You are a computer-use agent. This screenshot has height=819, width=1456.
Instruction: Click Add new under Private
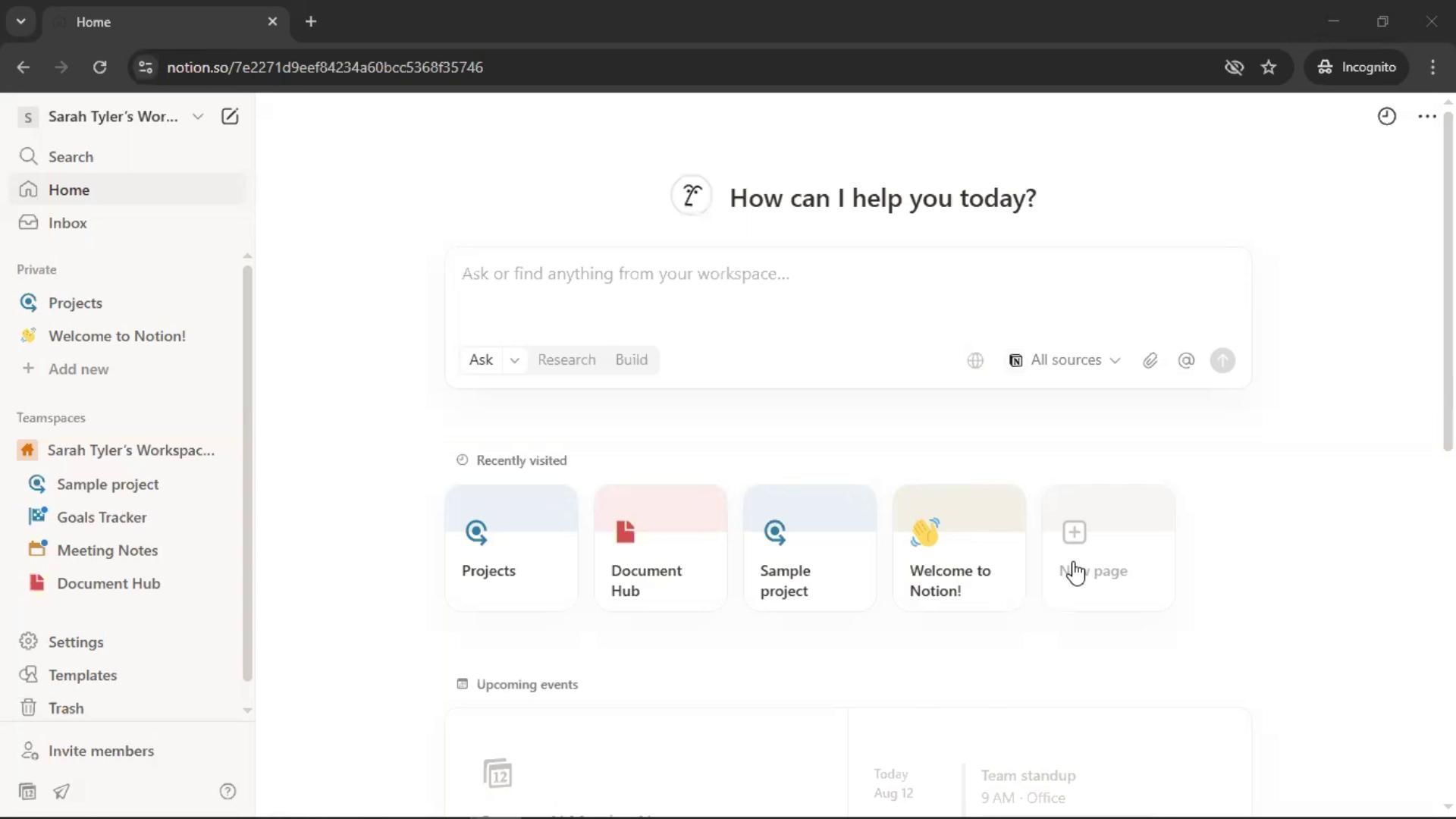tap(78, 369)
